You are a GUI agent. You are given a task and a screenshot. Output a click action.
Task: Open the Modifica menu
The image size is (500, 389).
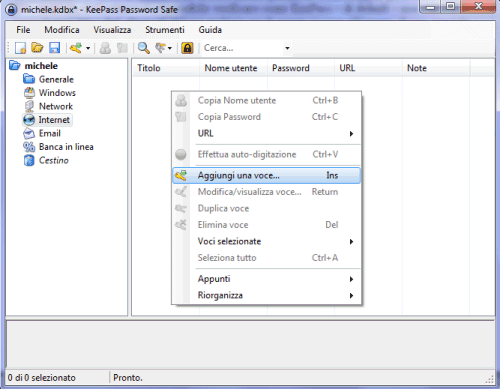[62, 30]
